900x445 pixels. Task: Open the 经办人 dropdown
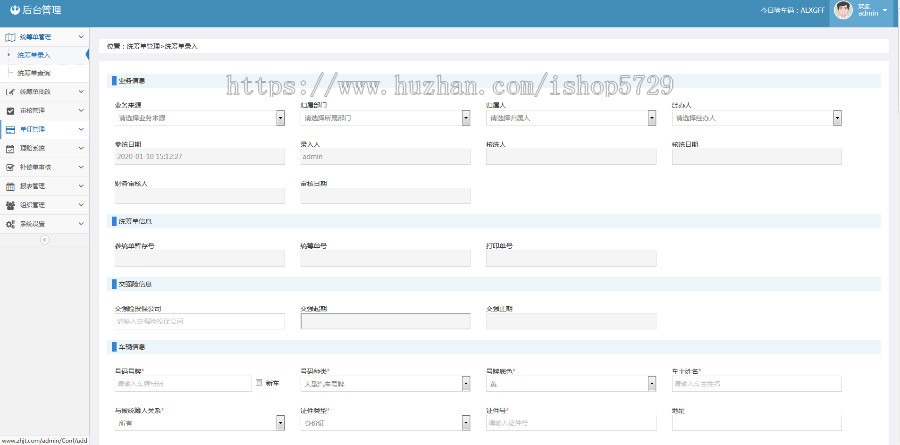click(x=757, y=118)
